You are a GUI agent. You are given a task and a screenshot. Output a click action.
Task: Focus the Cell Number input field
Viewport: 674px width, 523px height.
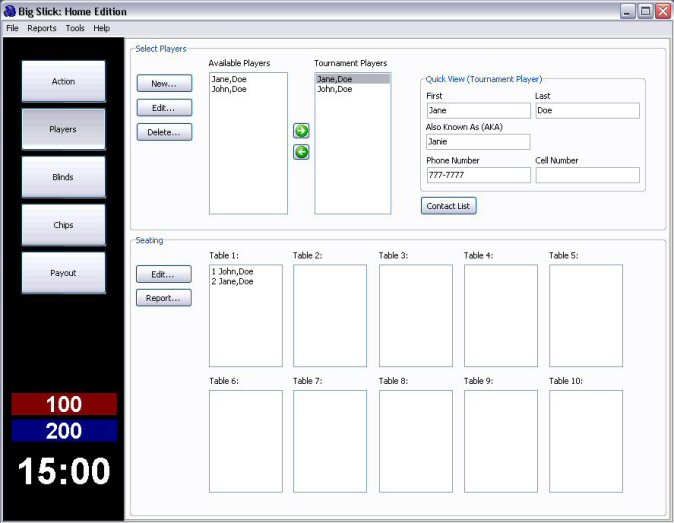point(587,175)
